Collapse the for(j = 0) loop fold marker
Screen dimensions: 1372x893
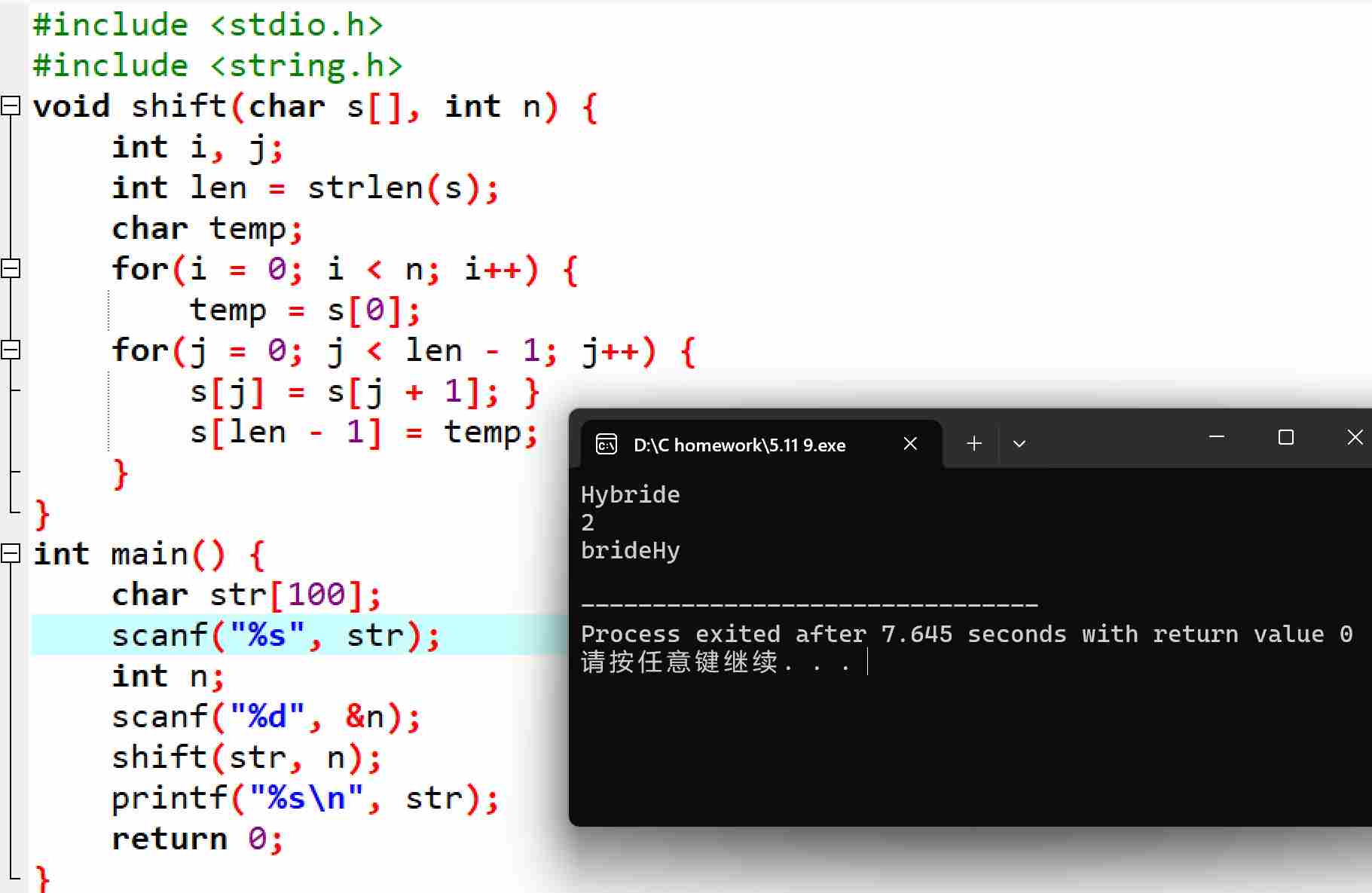click(11, 350)
